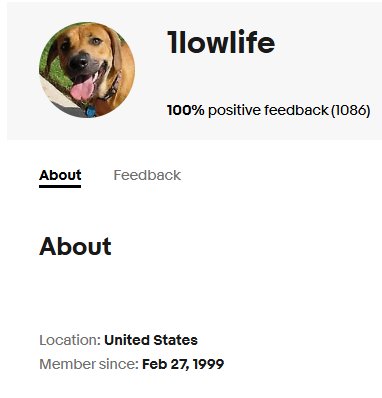This screenshot has height=398, width=382.
Task: Select the About tab
Action: tap(60, 175)
